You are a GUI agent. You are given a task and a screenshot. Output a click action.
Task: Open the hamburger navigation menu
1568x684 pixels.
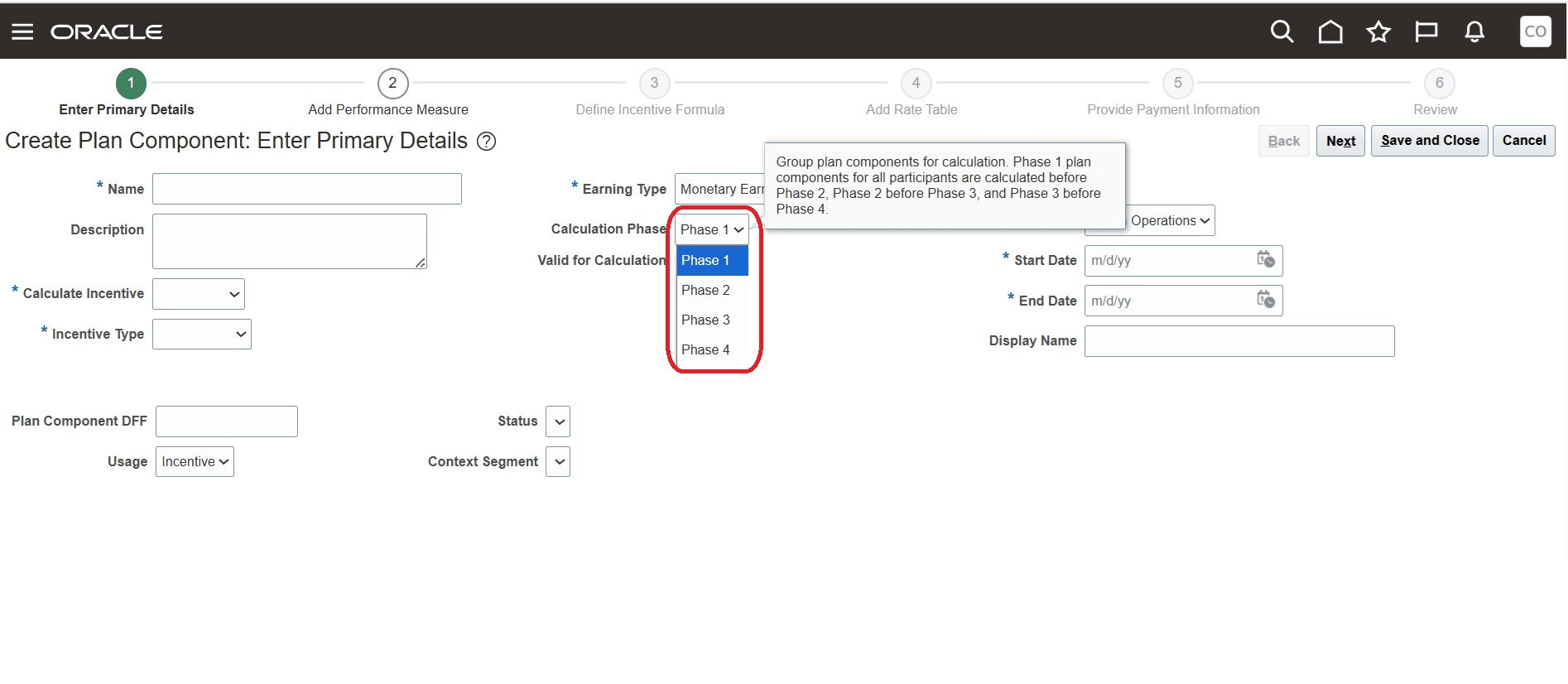point(22,31)
